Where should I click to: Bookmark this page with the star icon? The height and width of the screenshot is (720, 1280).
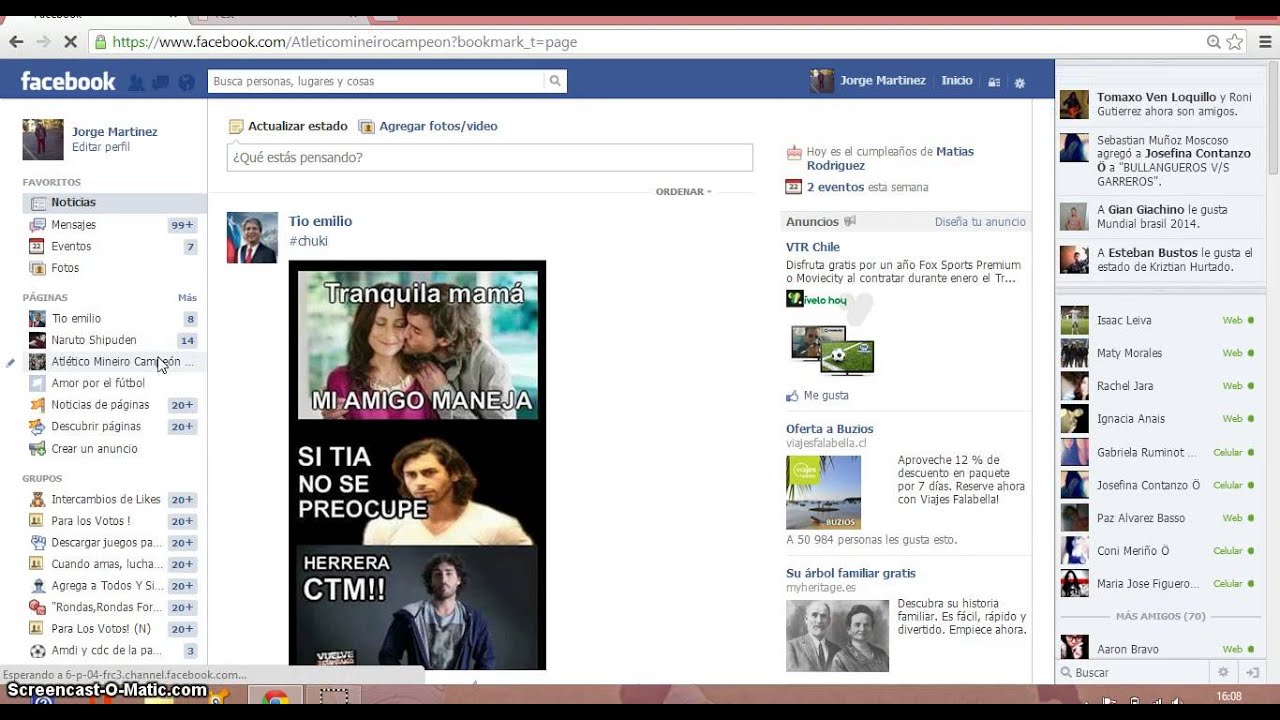click(1235, 42)
